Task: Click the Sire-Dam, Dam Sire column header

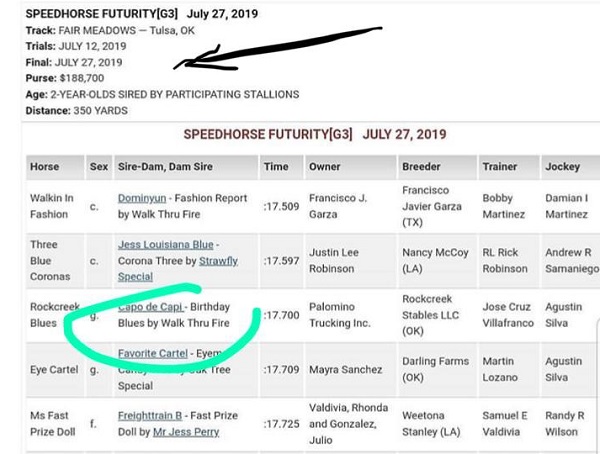Action: point(186,167)
